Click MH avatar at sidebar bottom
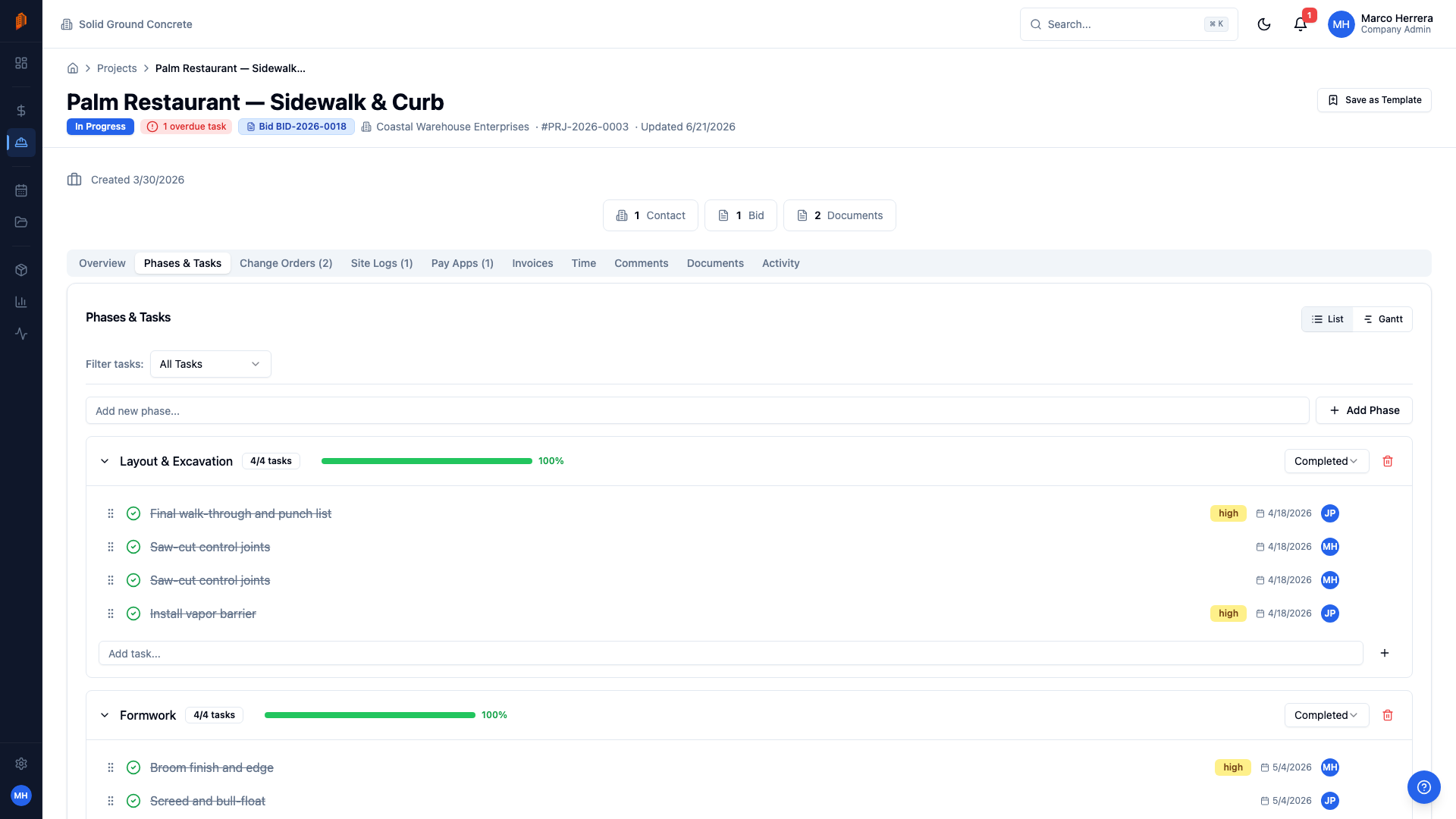 [x=21, y=795]
